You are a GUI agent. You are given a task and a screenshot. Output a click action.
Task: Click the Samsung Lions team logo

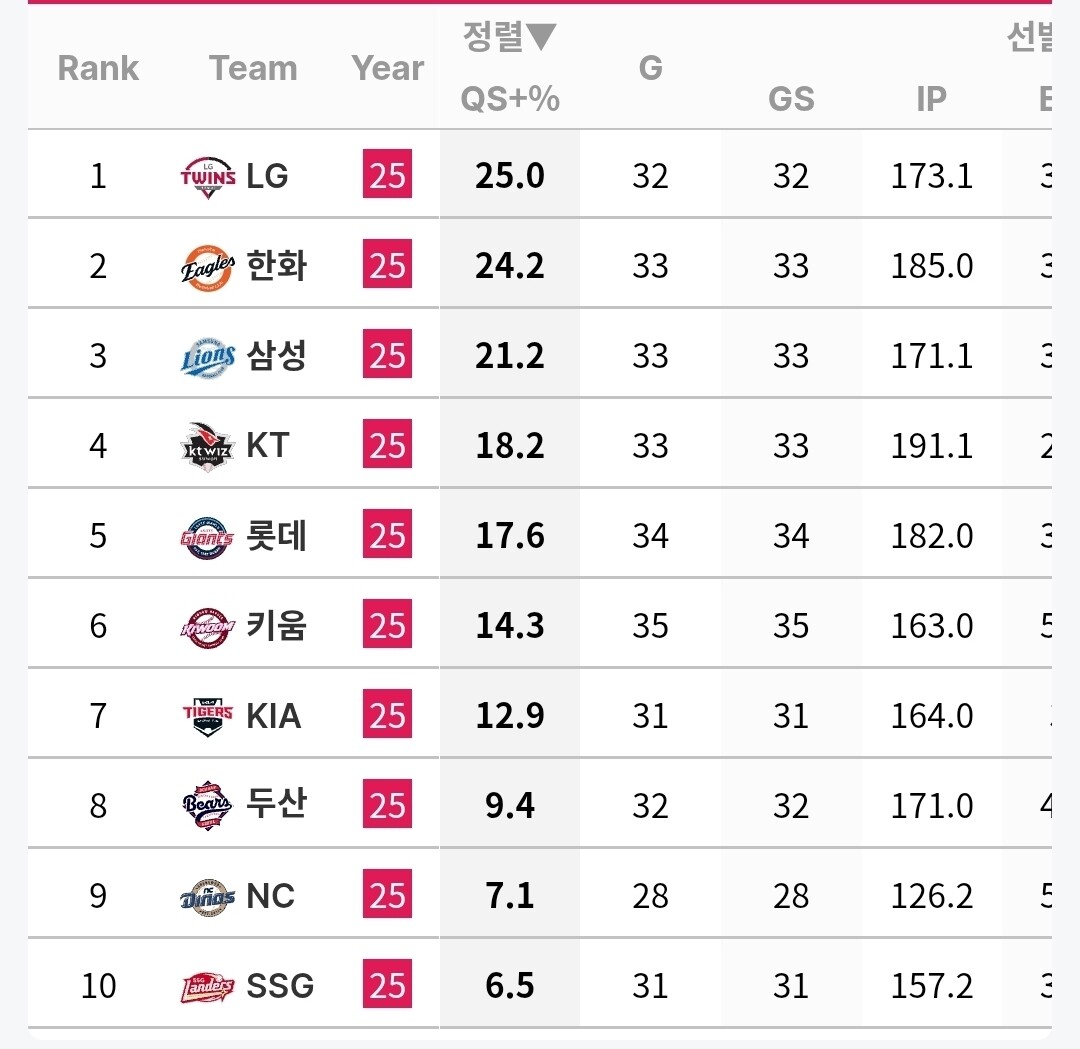click(208, 356)
